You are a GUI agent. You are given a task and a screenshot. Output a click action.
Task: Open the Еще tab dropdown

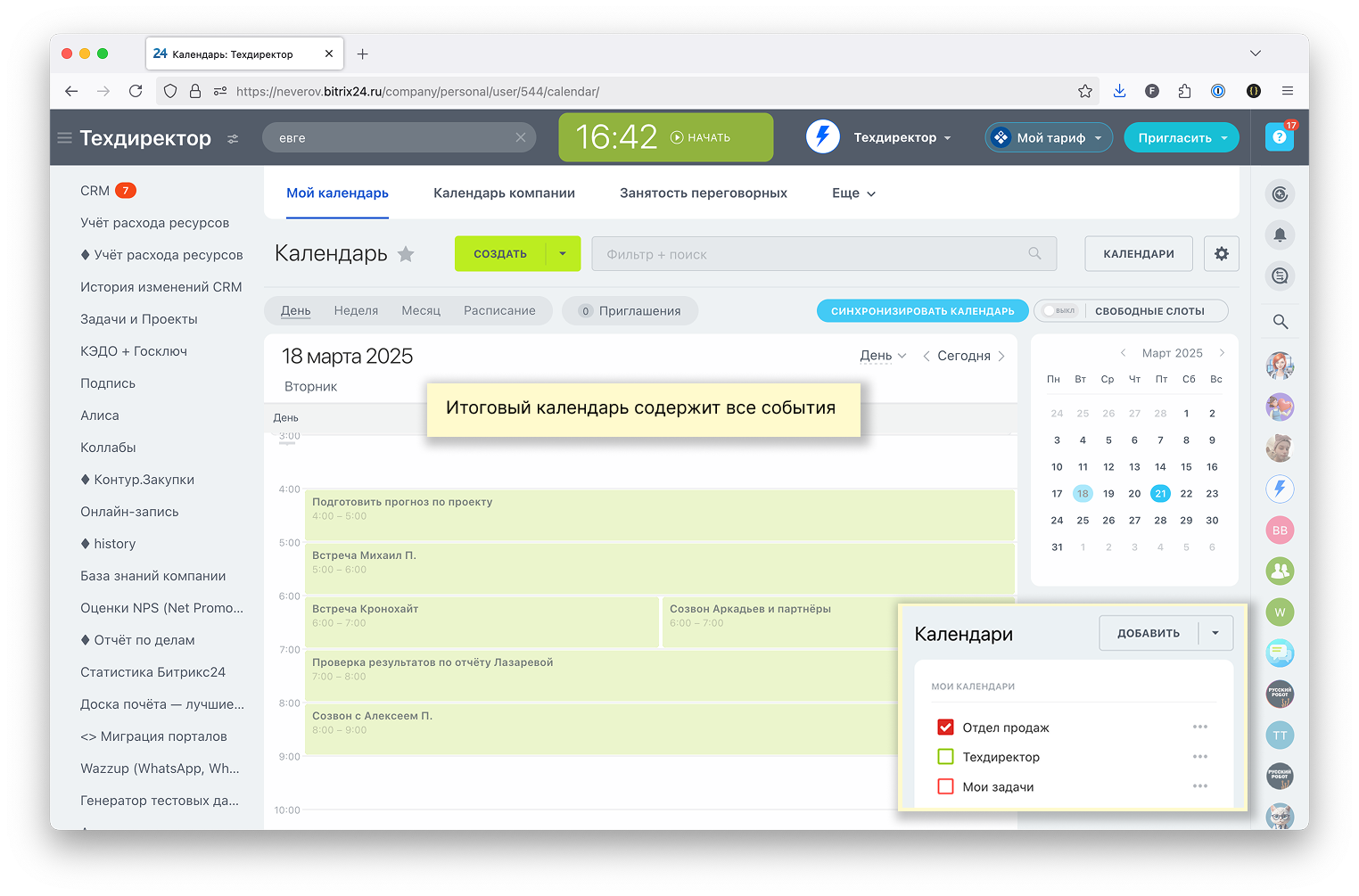tap(853, 193)
